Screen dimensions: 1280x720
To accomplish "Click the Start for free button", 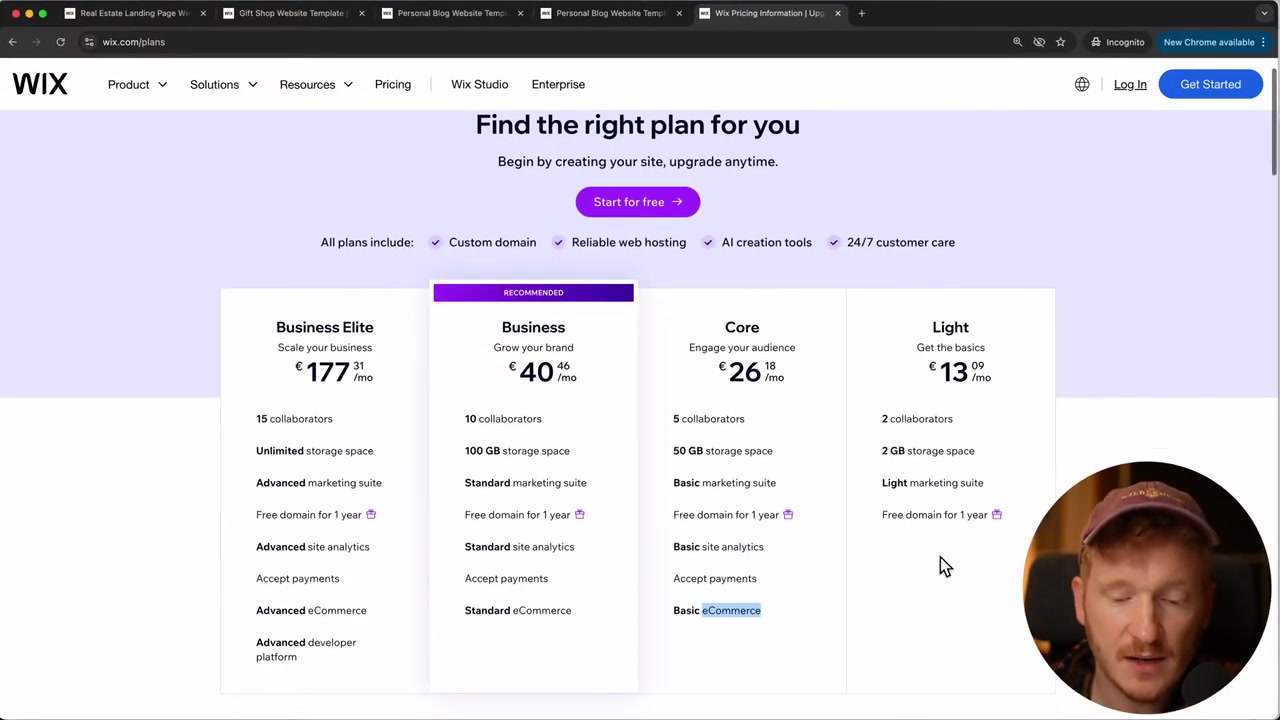I will (637, 202).
